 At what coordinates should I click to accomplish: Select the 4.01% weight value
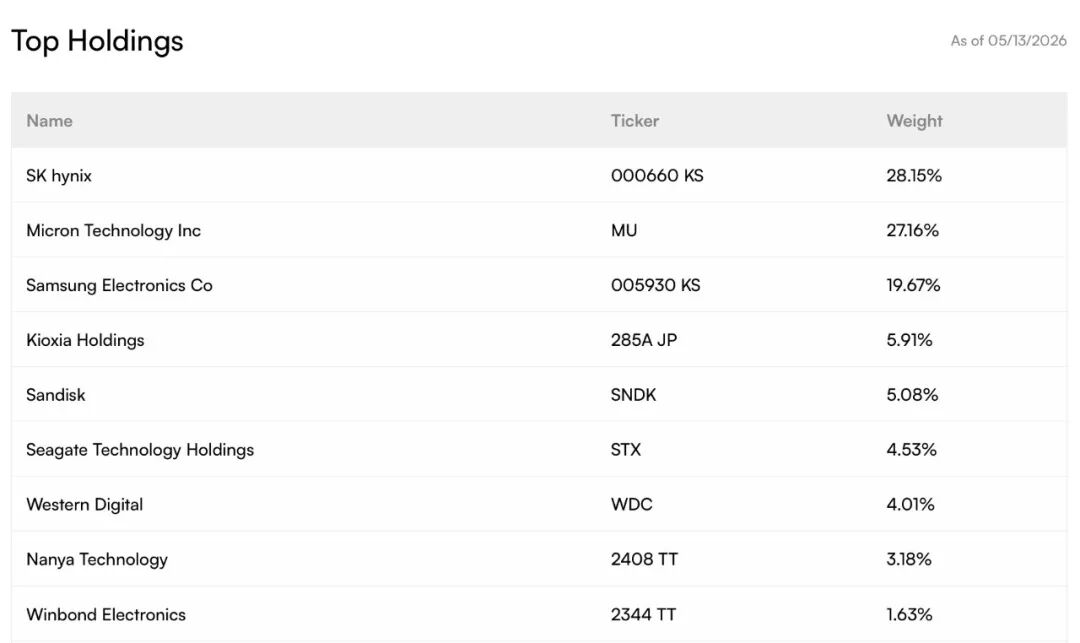click(911, 505)
